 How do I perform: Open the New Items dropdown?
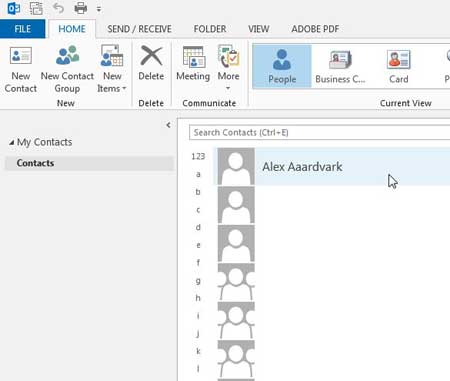112,70
